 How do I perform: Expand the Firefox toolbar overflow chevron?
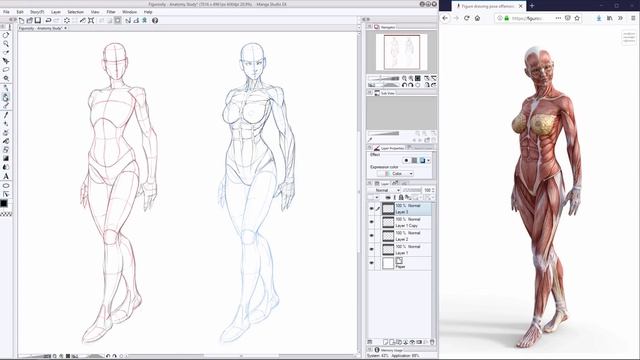tap(620, 18)
